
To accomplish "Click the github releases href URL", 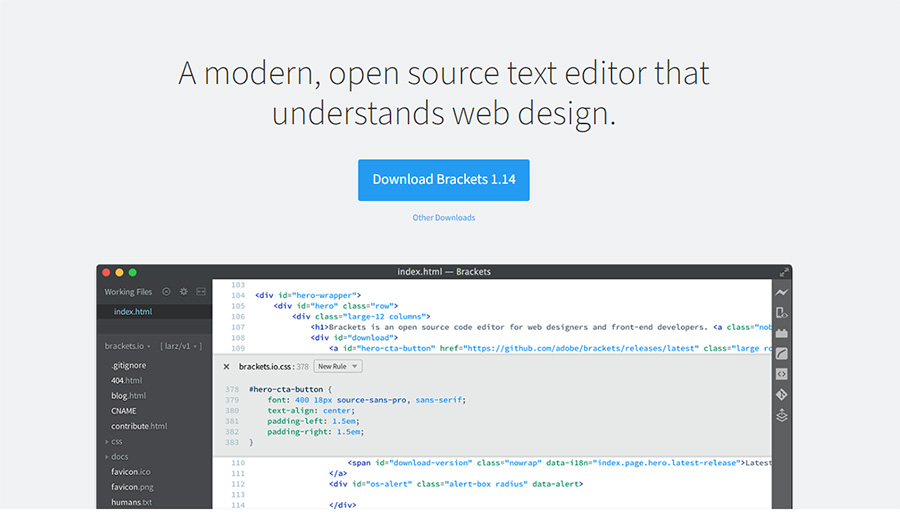I will pos(581,348).
